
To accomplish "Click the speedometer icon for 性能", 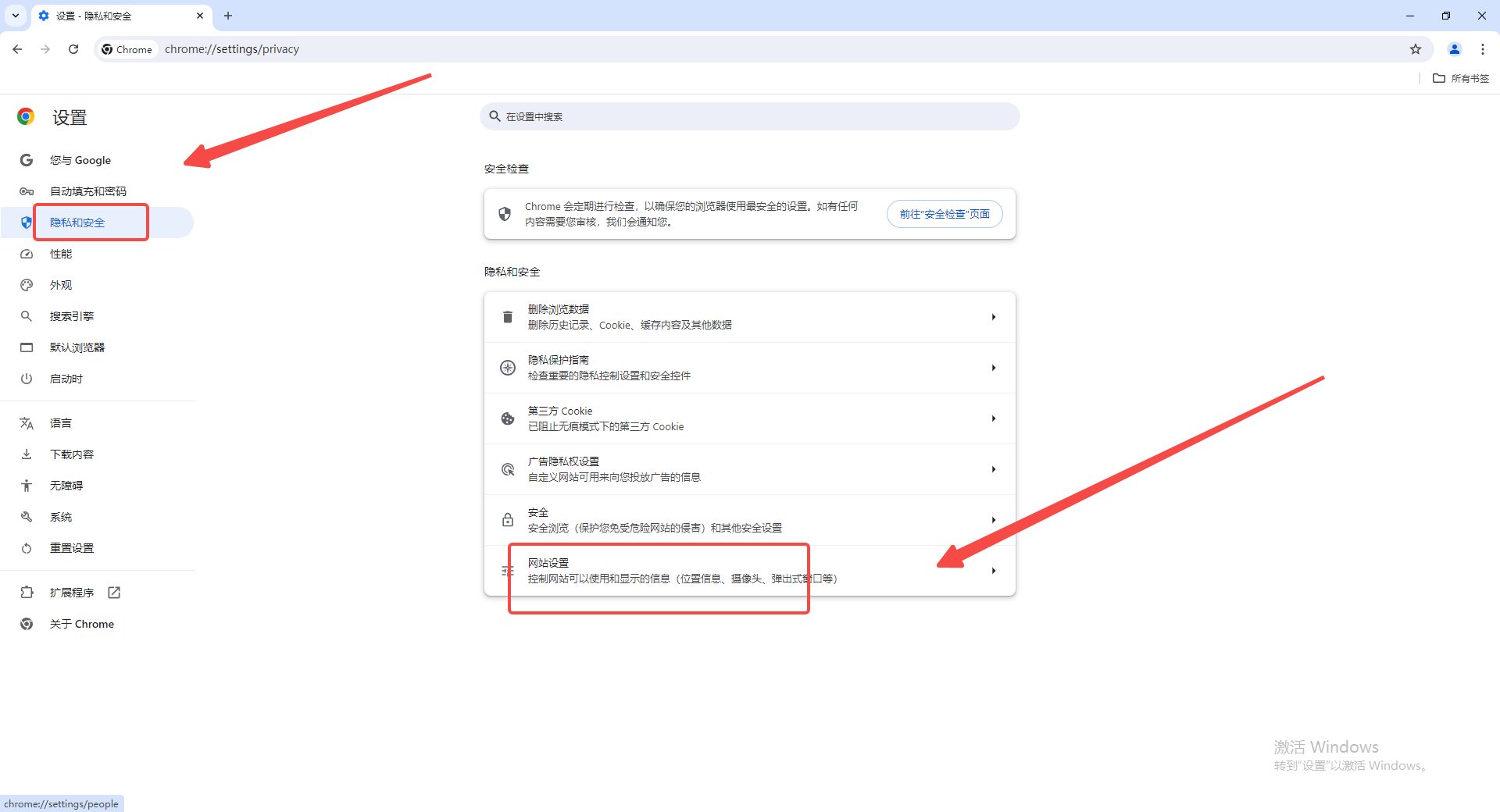I will click(27, 254).
